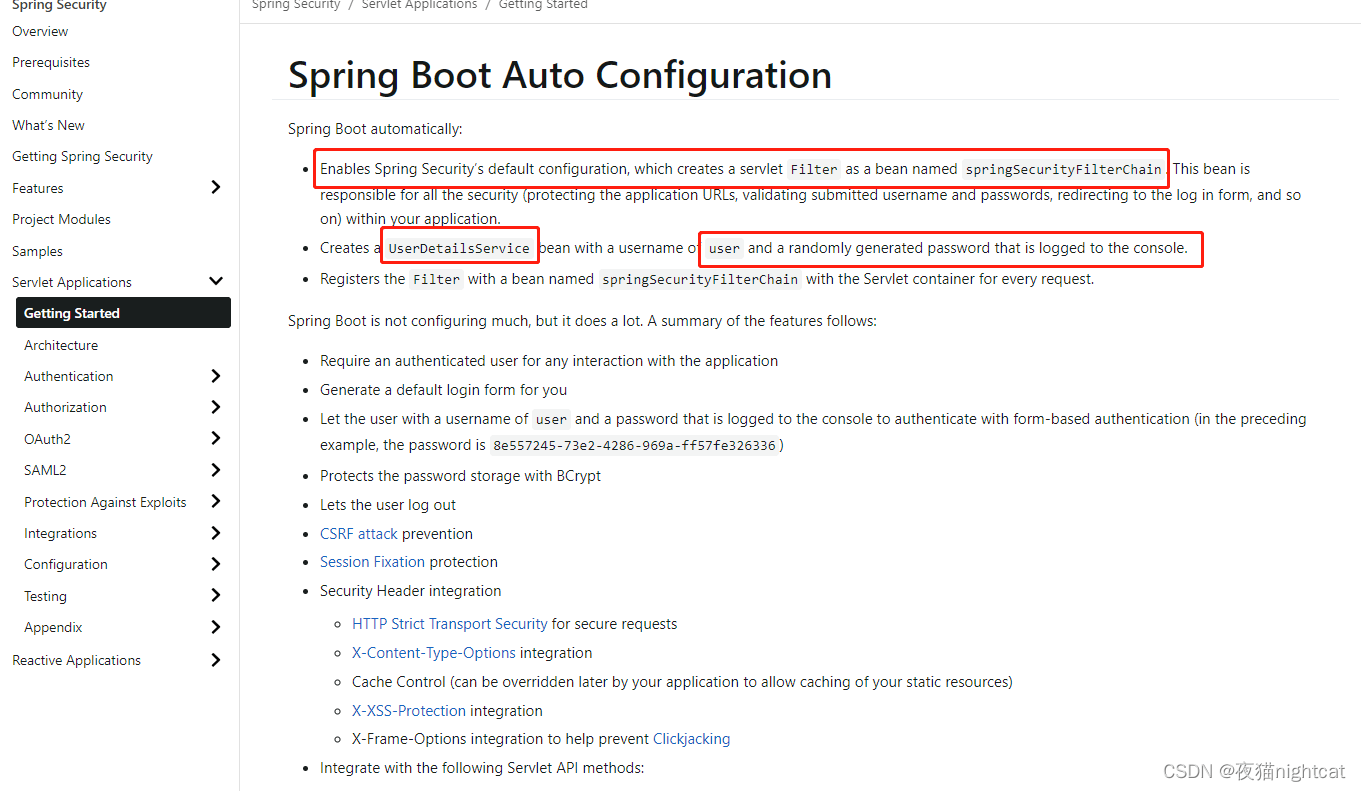
Task: Expand the Appendix chevron
Action: coord(216,627)
